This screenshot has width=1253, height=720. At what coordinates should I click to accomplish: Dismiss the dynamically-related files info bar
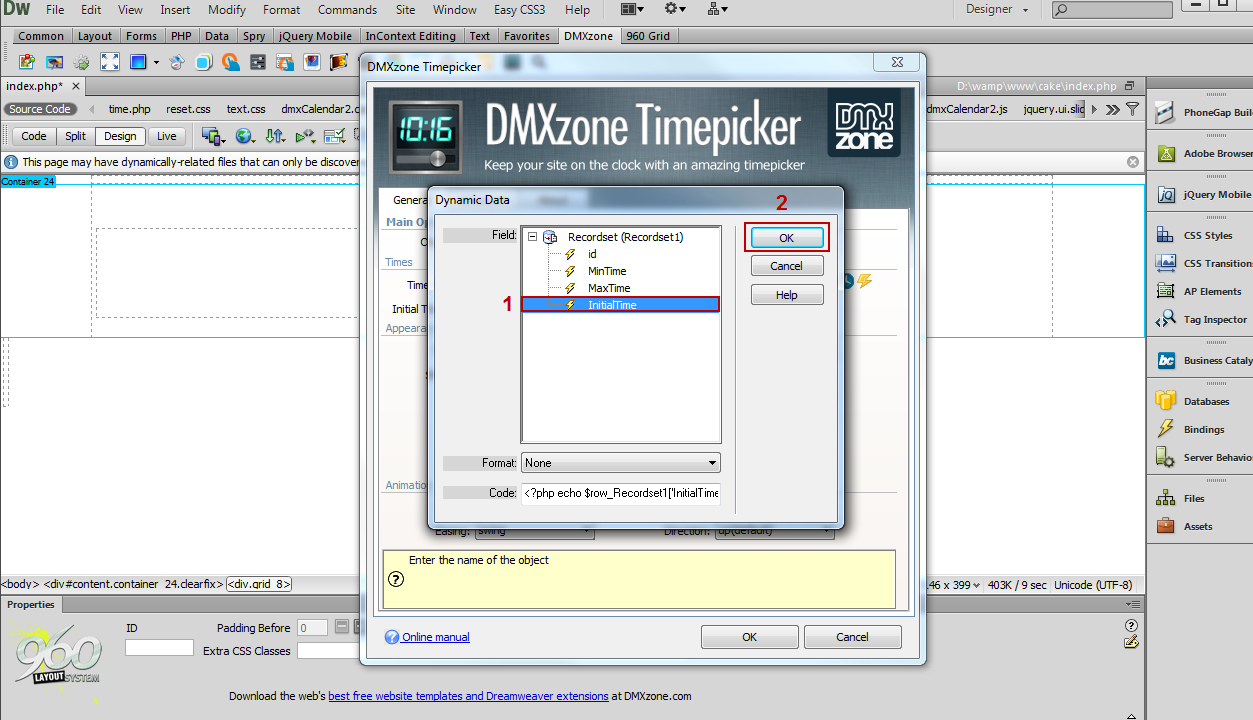coord(1133,162)
